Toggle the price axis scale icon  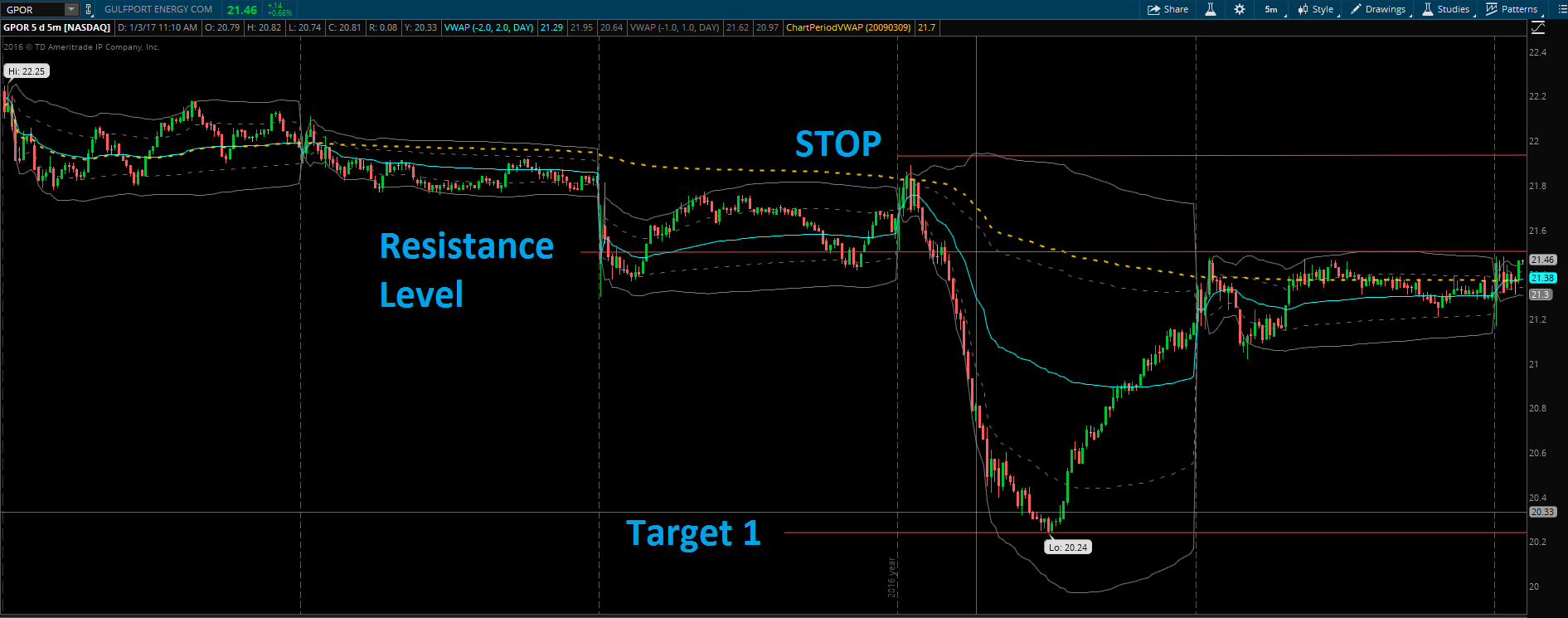pyautogui.click(x=1538, y=27)
